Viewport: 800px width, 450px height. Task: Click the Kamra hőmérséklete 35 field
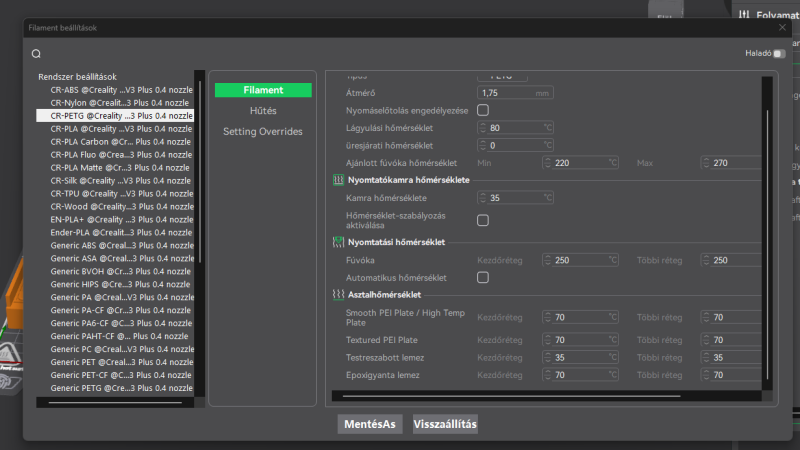pos(515,198)
